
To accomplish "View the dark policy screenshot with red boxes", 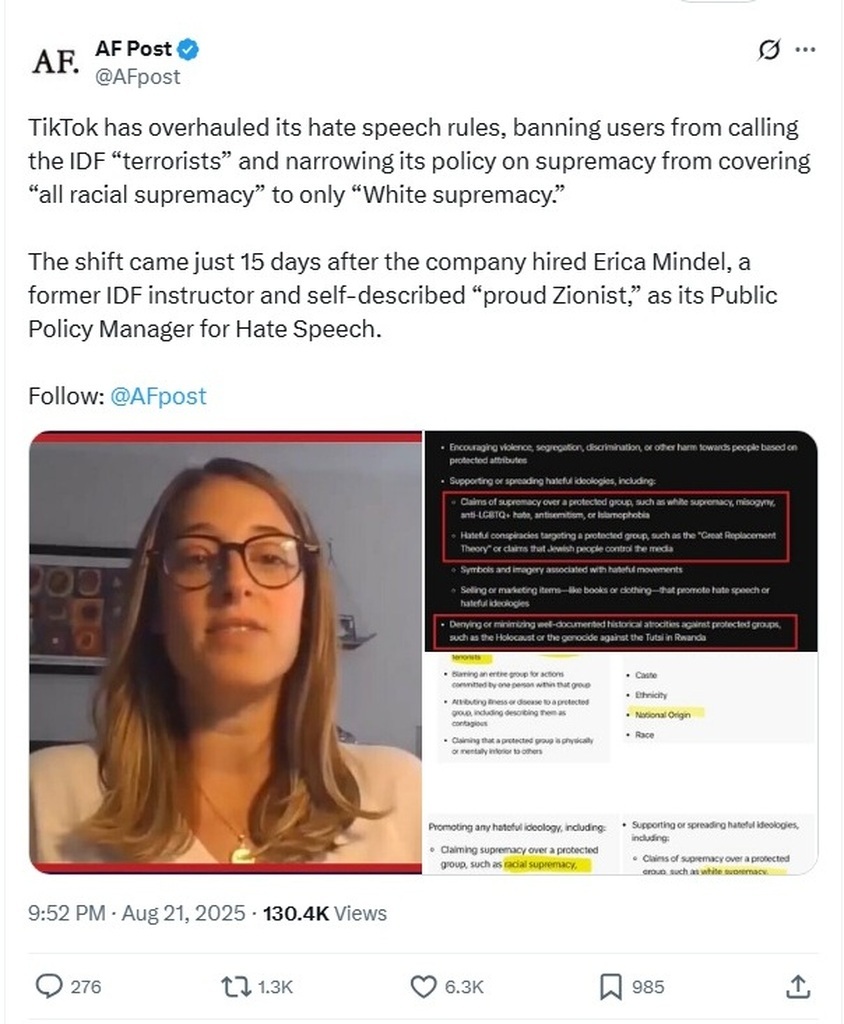I will pyautogui.click(x=621, y=541).
